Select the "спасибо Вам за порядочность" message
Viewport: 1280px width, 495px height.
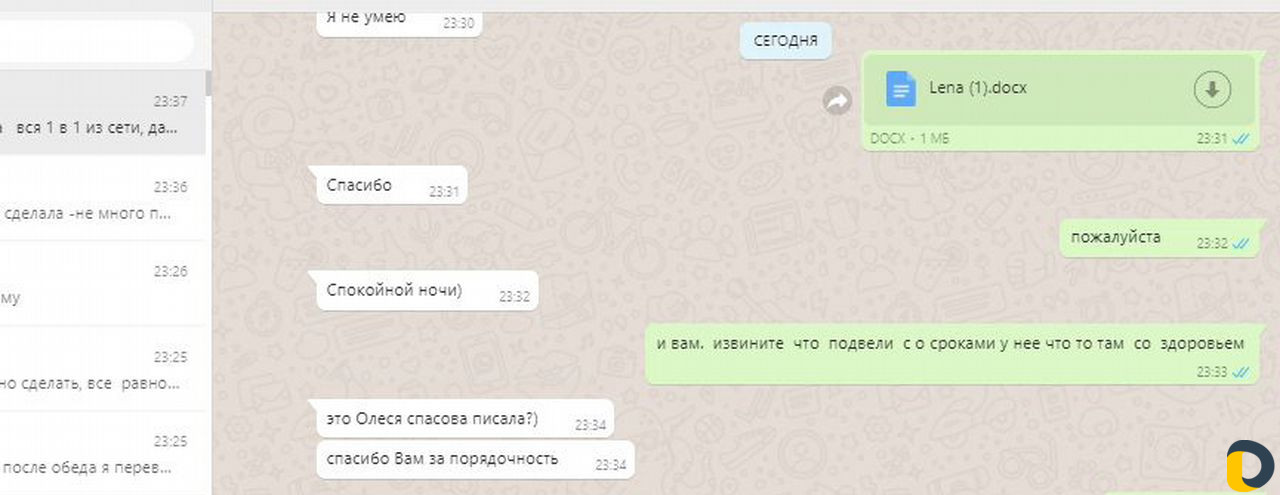(475, 459)
